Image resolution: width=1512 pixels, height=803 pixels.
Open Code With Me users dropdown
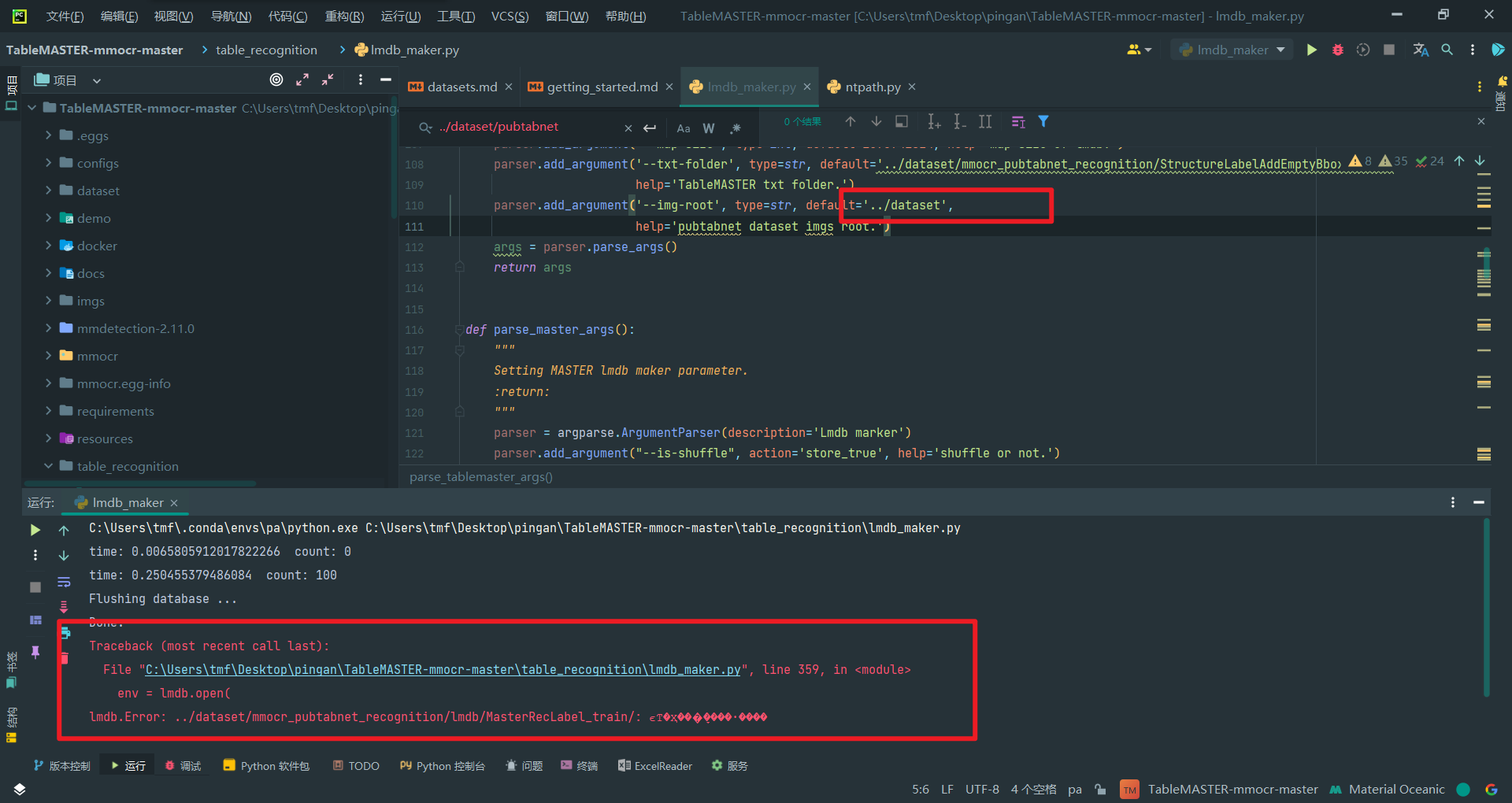point(1139,50)
